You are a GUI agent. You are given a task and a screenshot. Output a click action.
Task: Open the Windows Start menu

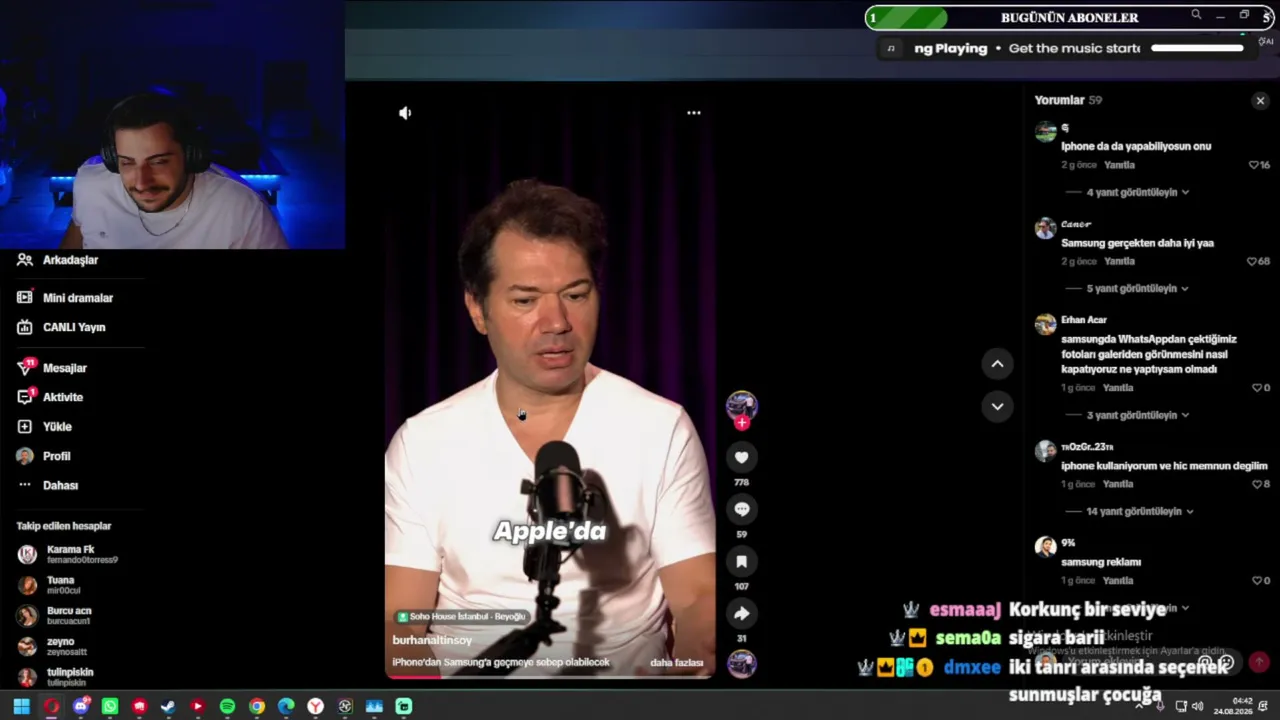tap(21, 706)
